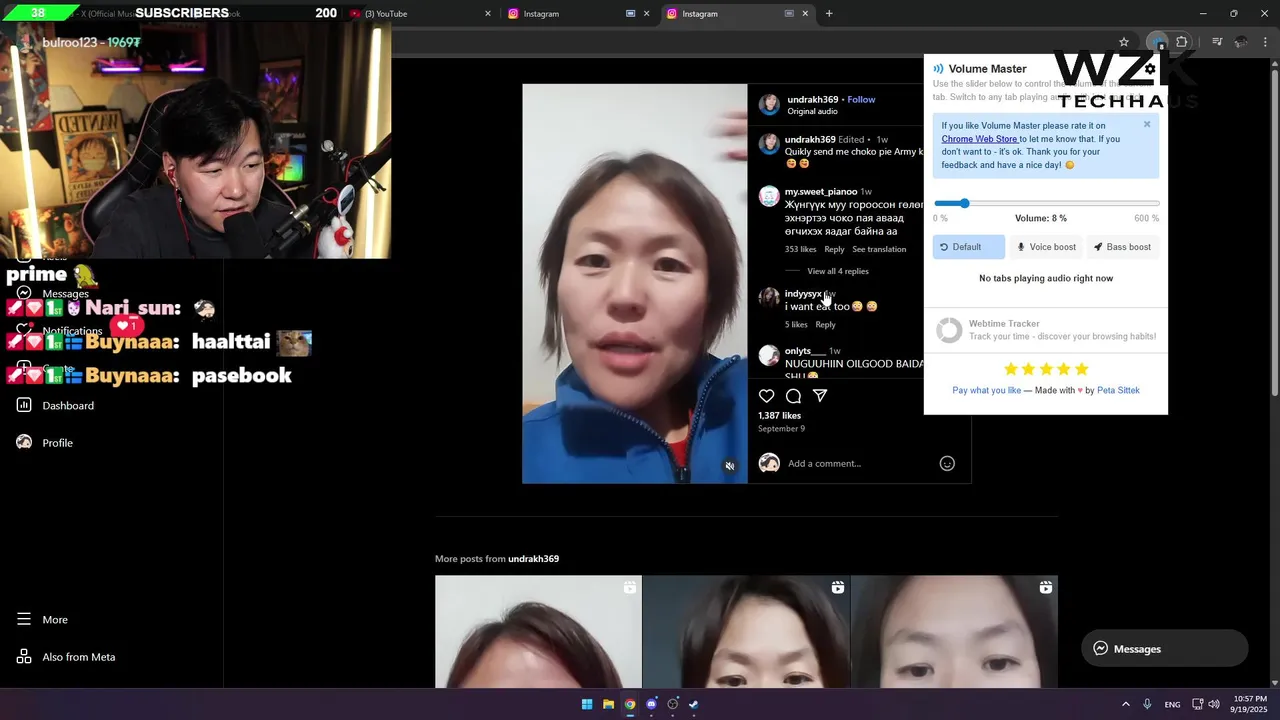View the 1,387 likes list

pyautogui.click(x=779, y=415)
